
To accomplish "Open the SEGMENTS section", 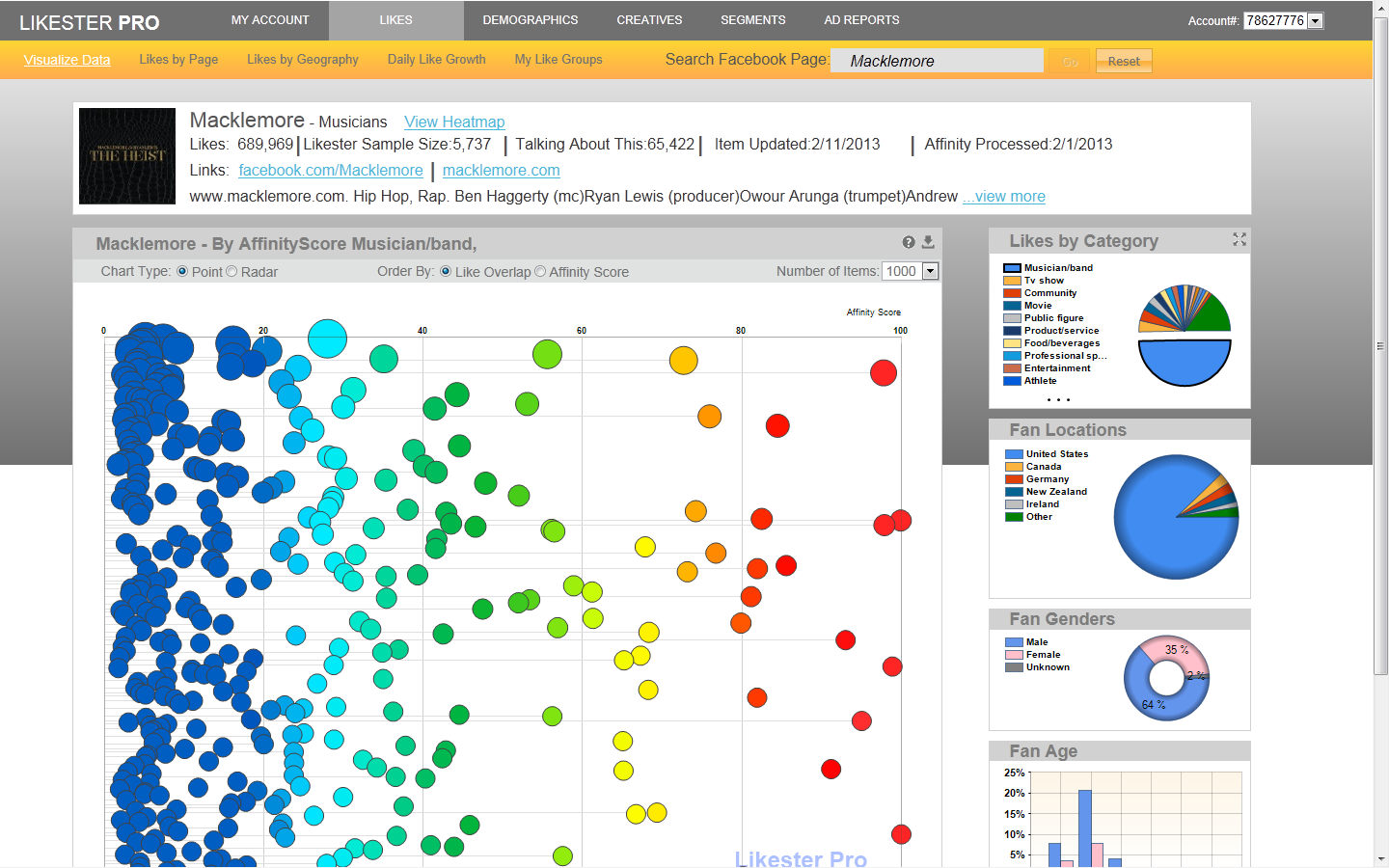I will click(753, 20).
